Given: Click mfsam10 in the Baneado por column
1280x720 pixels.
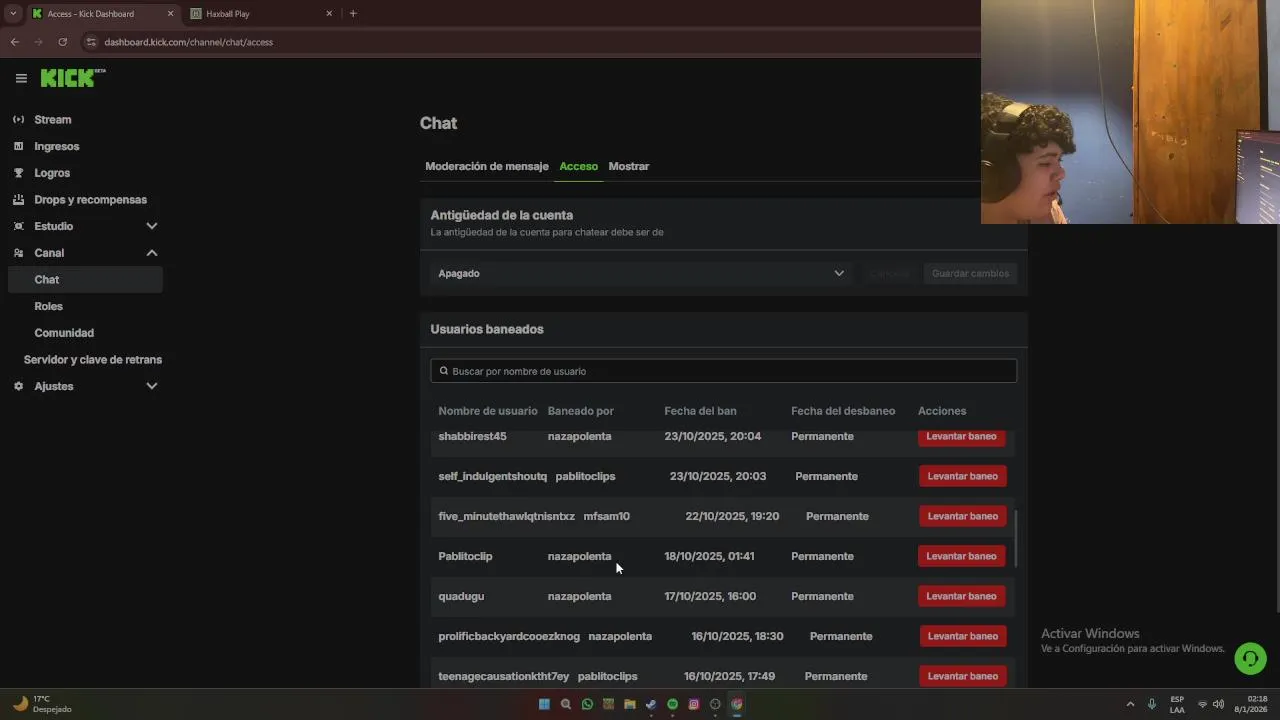Looking at the screenshot, I should click(x=607, y=516).
